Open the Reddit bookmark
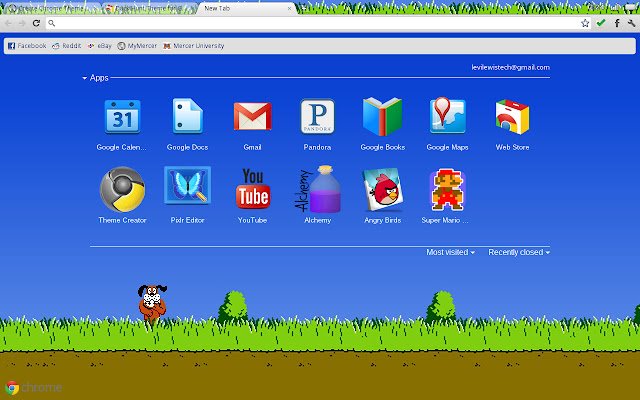640x400 pixels. tap(67, 46)
